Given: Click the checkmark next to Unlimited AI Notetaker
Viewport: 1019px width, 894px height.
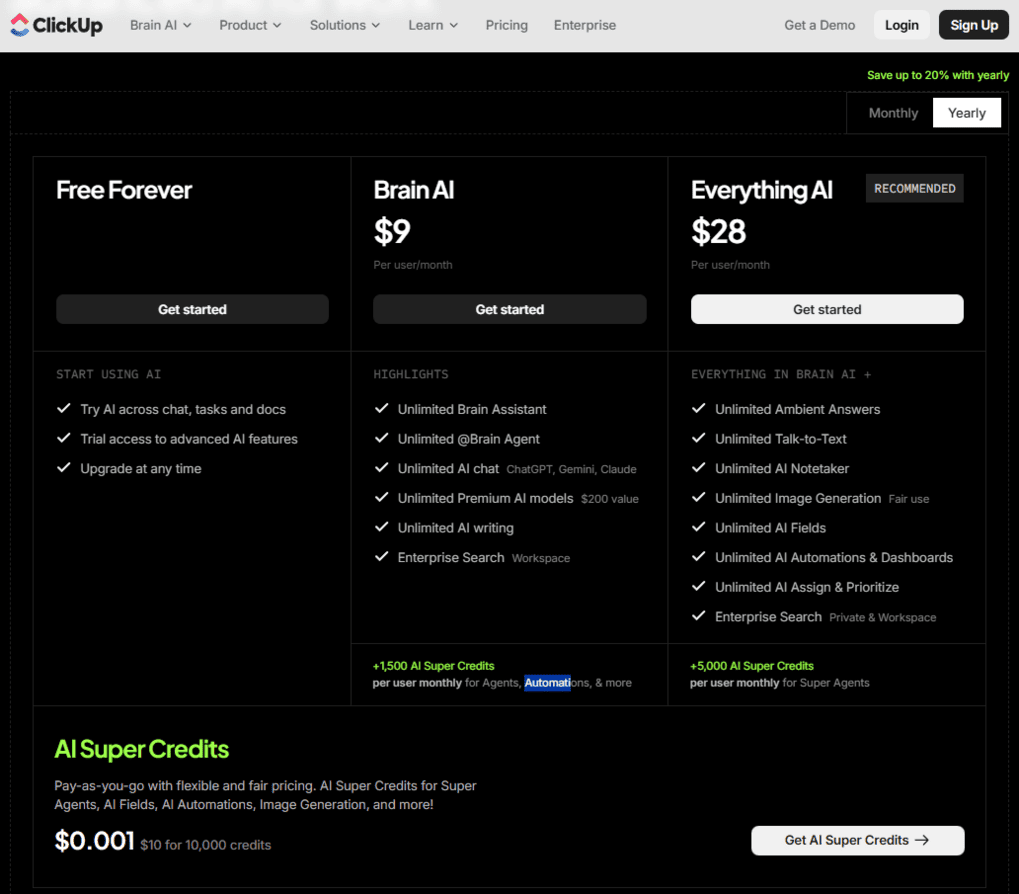Looking at the screenshot, I should 698,468.
